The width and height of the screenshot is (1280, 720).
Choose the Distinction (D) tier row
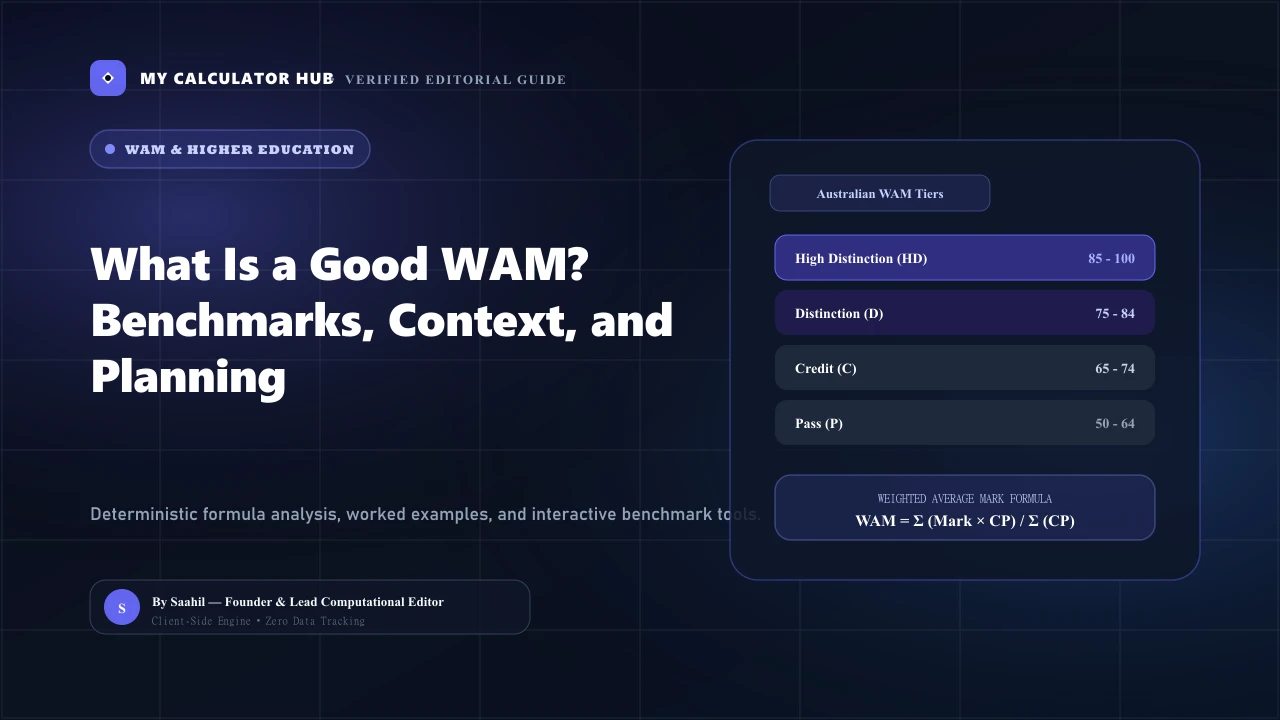click(965, 313)
